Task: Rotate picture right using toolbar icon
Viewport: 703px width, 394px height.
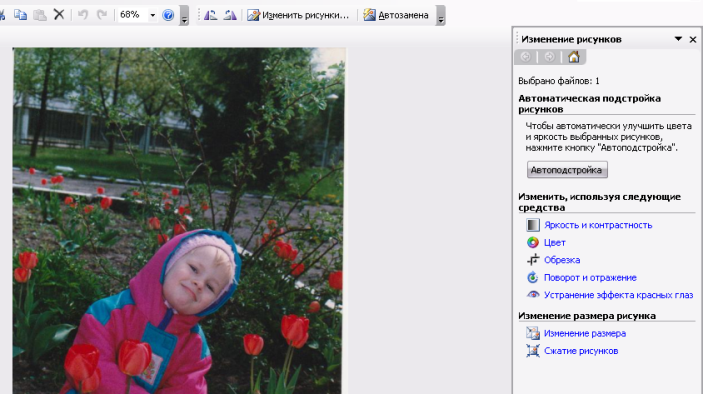Action: [x=230, y=15]
